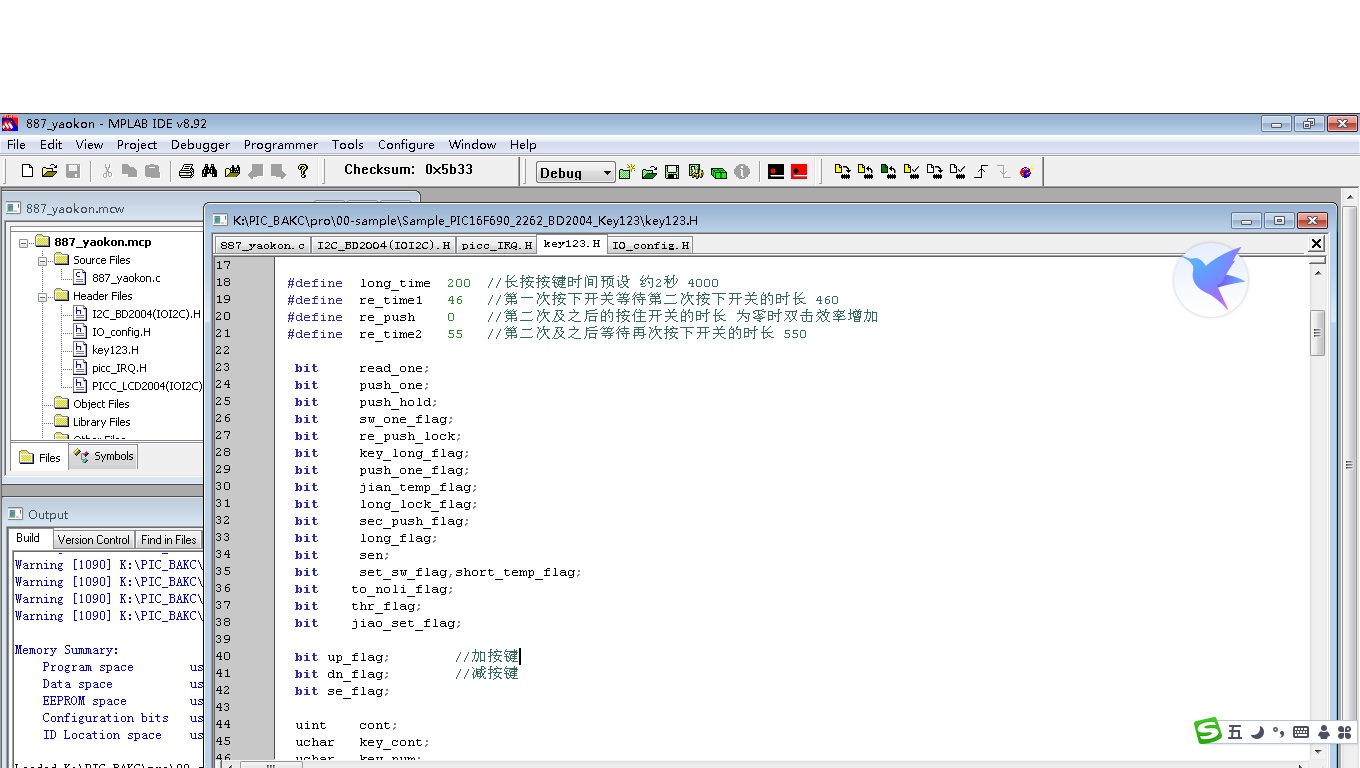Click the yellow Help question mark icon
Viewport: 1360px width, 768px height.
tap(303, 171)
